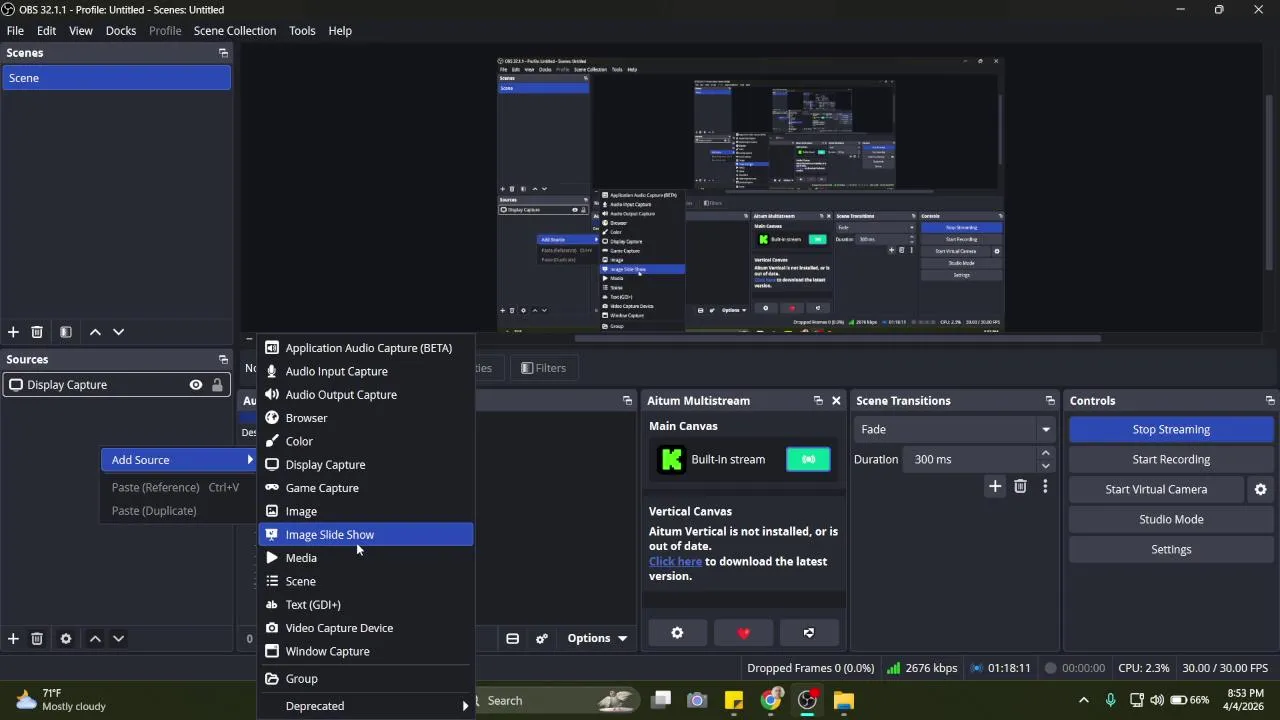Open File Explorer from taskbar
1280x720 pixels.
tap(844, 701)
